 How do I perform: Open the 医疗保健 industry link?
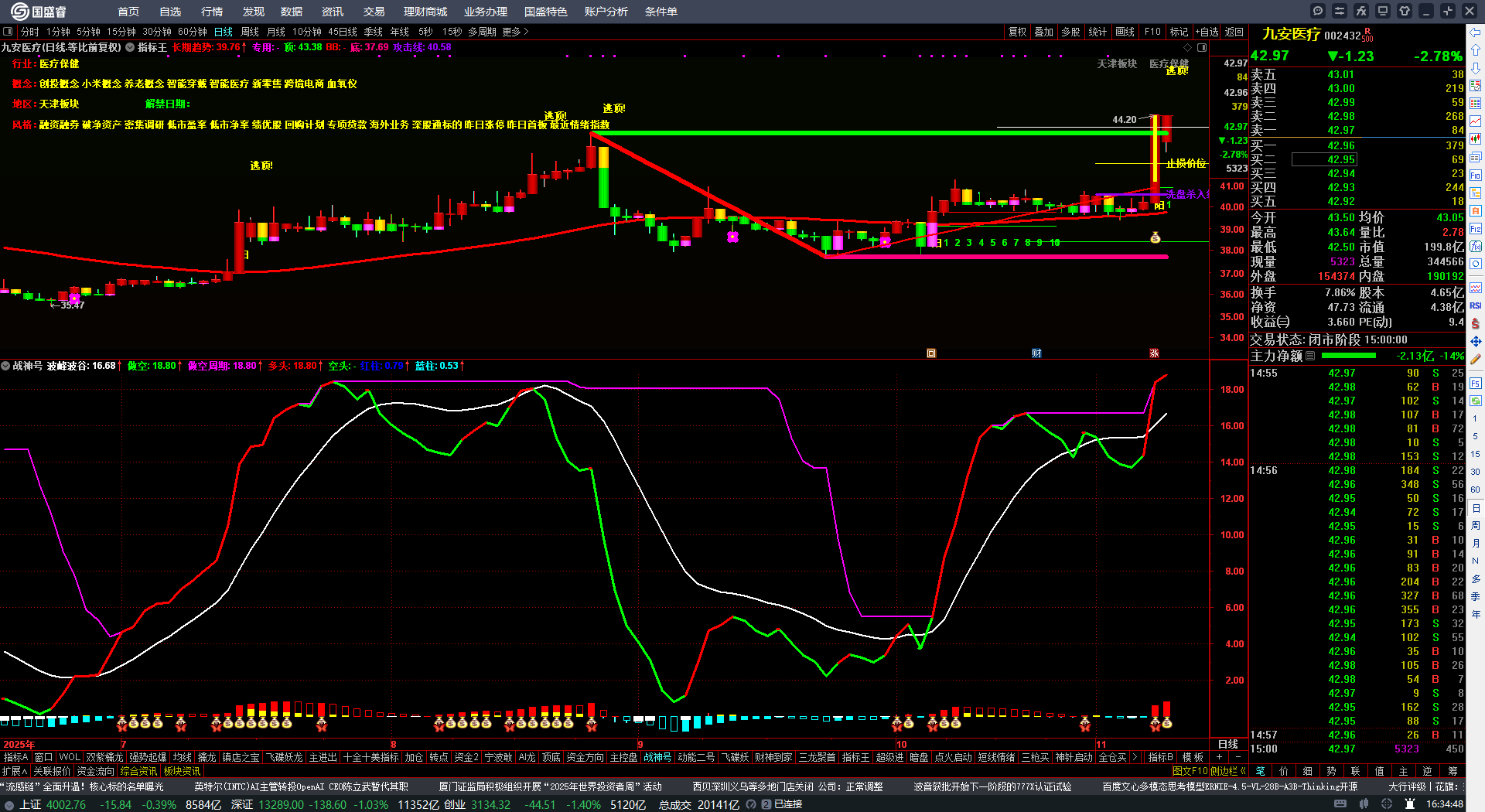coord(60,63)
